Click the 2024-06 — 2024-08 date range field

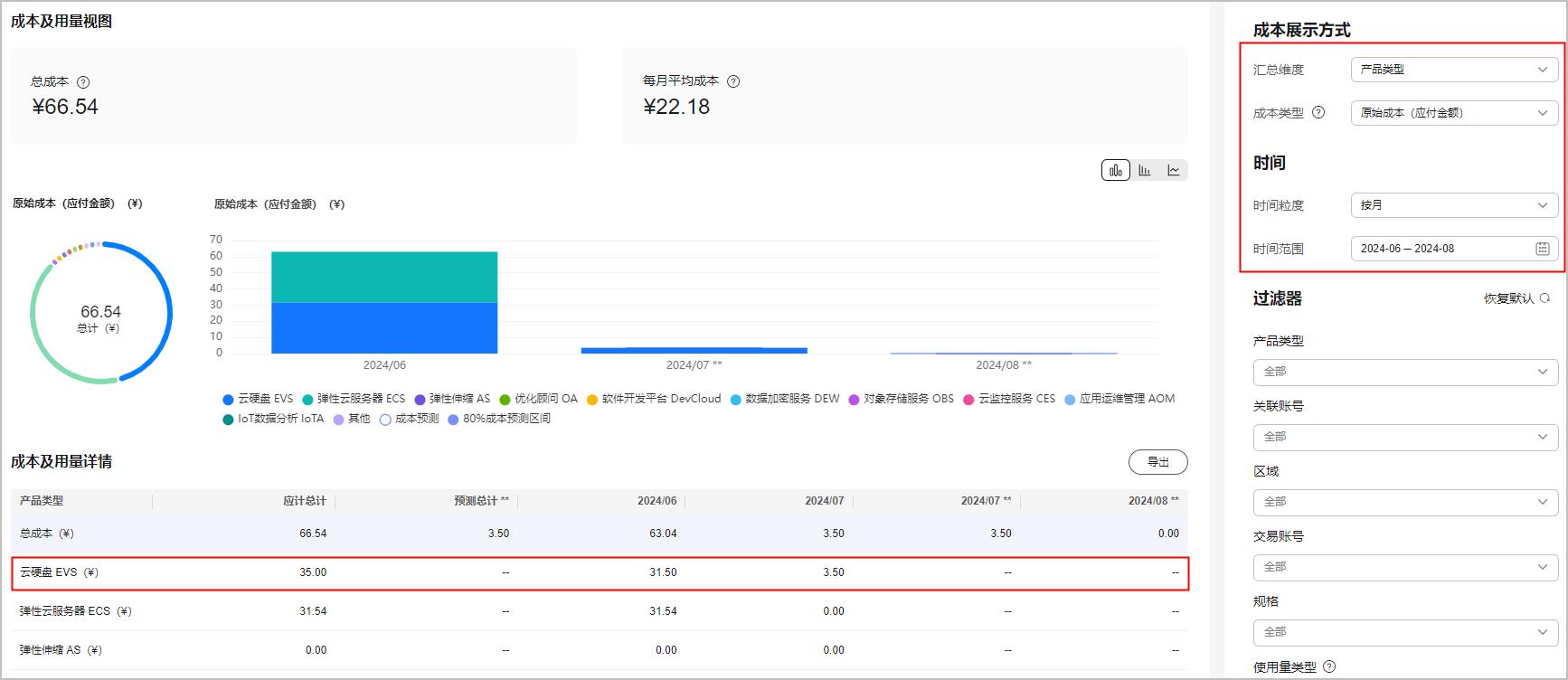coord(1454,249)
